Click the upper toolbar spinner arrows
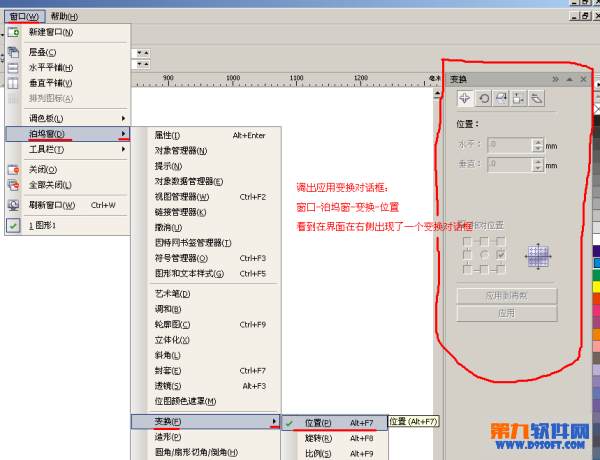This screenshot has width=600, height=460. pyautogui.click(x=143, y=53)
